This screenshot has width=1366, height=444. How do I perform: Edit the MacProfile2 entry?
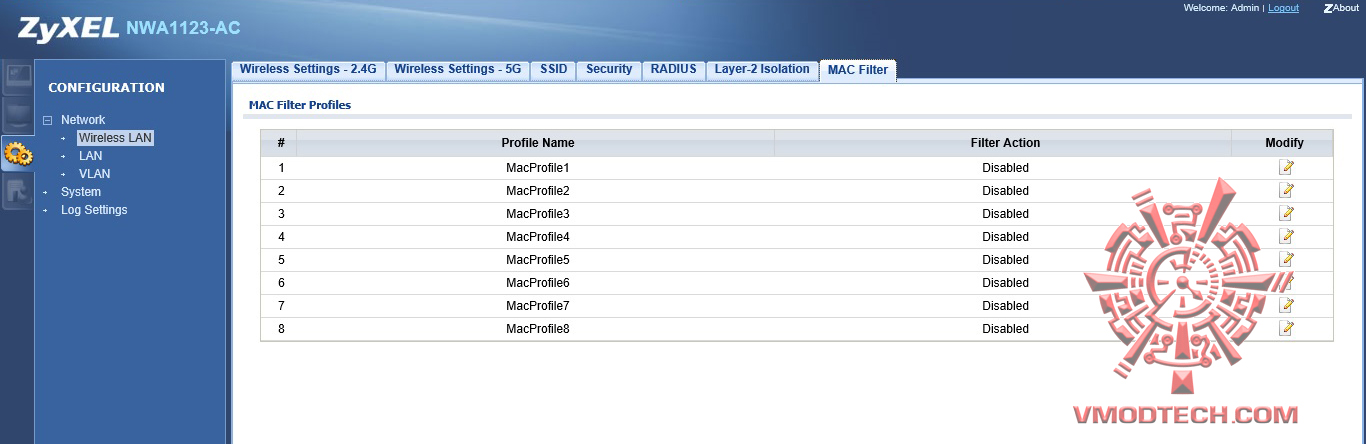(x=1286, y=190)
